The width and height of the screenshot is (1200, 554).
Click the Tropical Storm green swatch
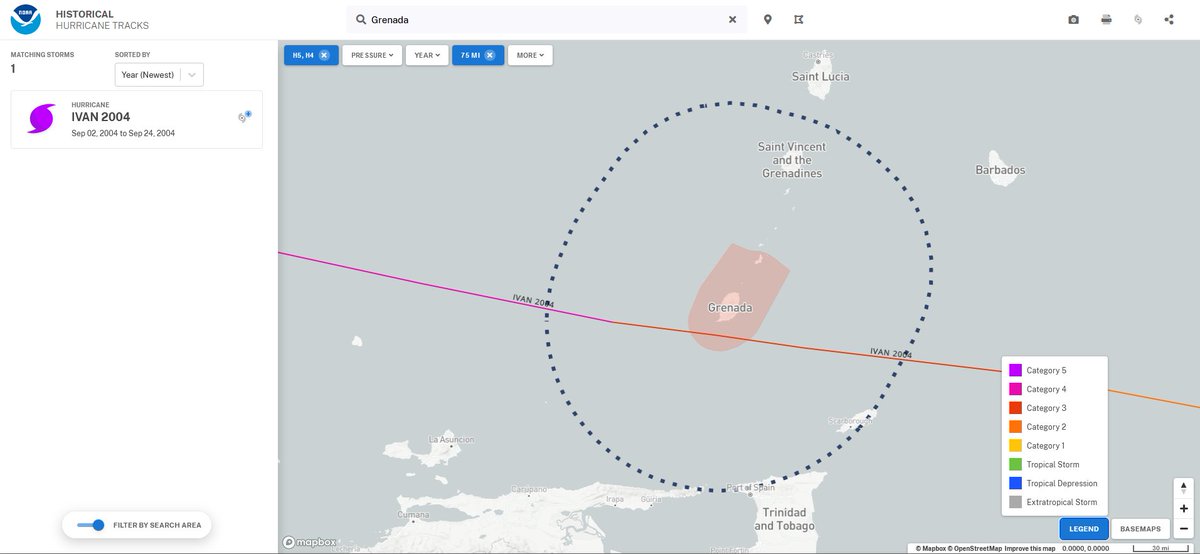(1015, 465)
